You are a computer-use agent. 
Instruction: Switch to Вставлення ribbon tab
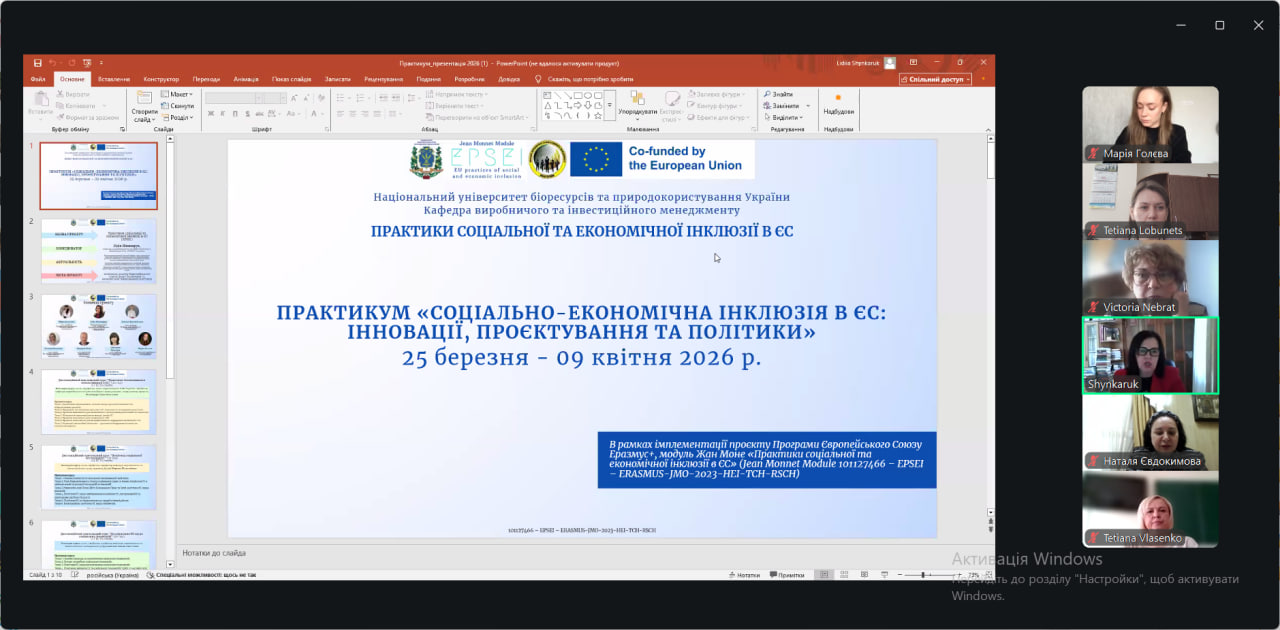[114, 79]
